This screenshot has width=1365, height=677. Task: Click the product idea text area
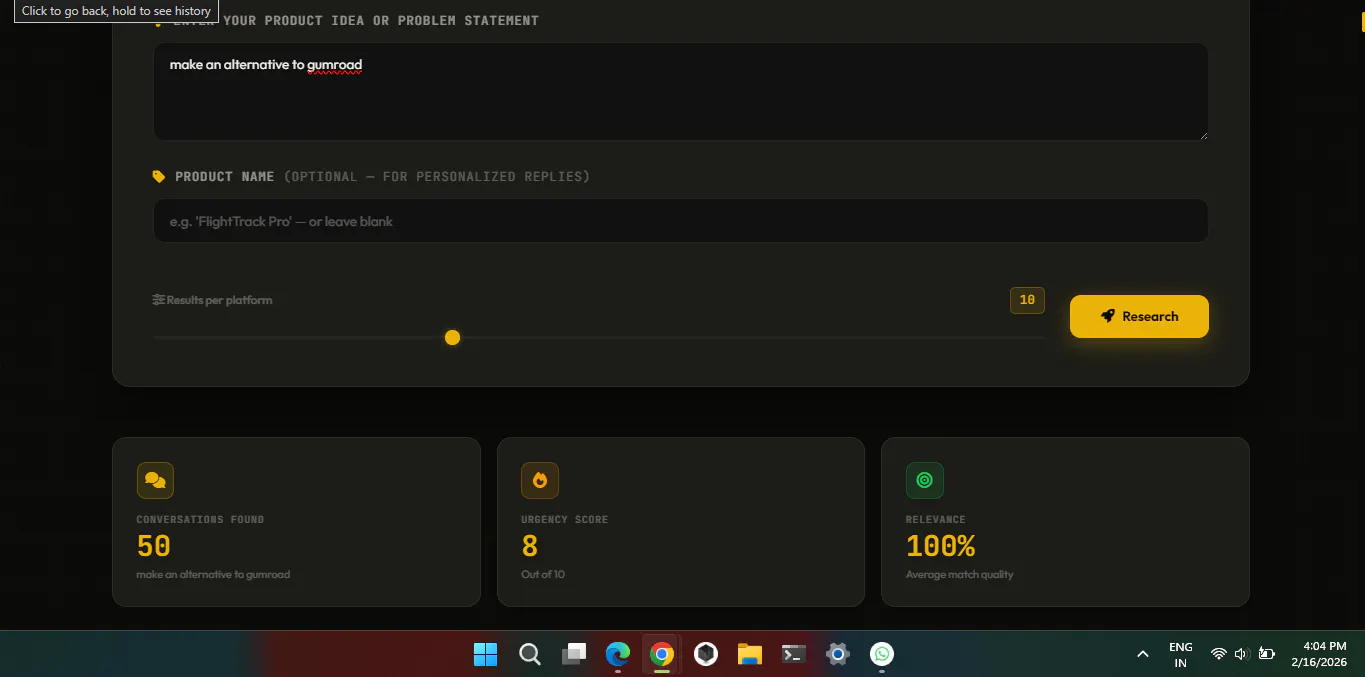[680, 91]
